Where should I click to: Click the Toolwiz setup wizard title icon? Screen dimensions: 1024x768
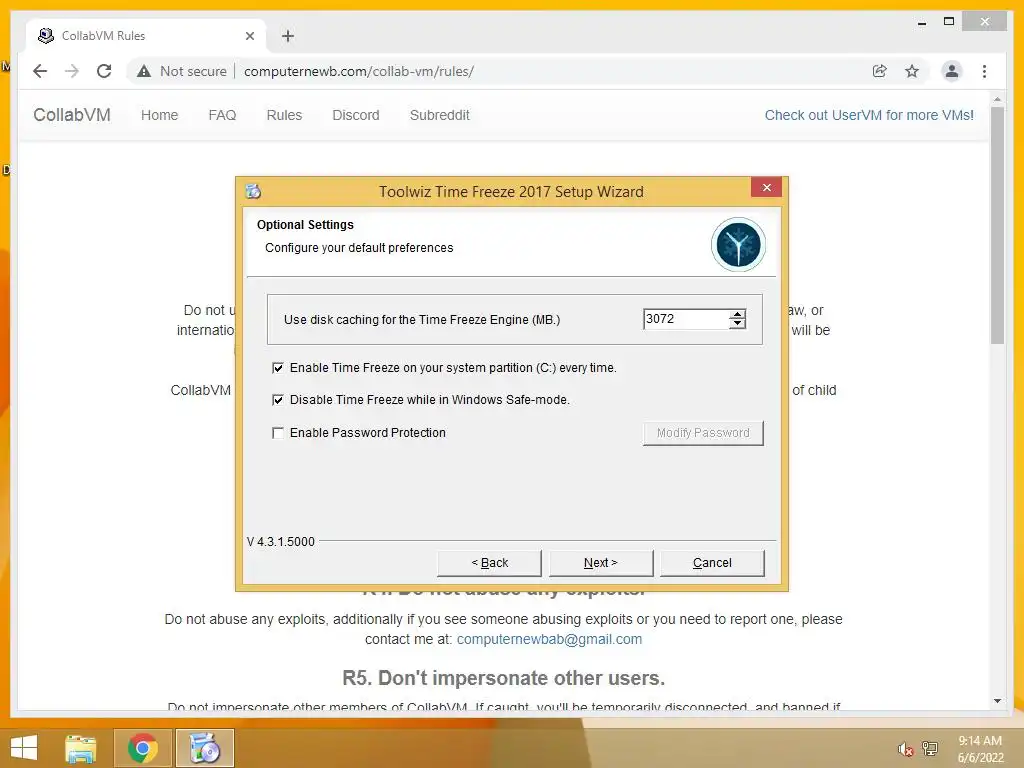tap(253, 191)
